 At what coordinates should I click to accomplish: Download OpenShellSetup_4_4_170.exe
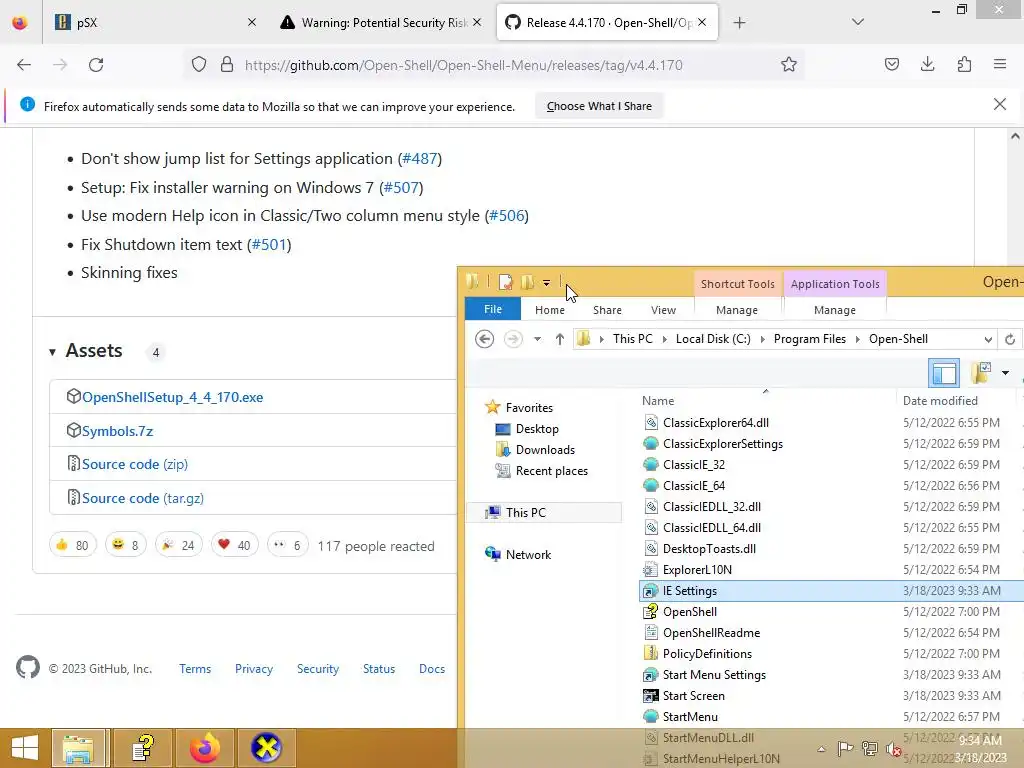pos(172,397)
